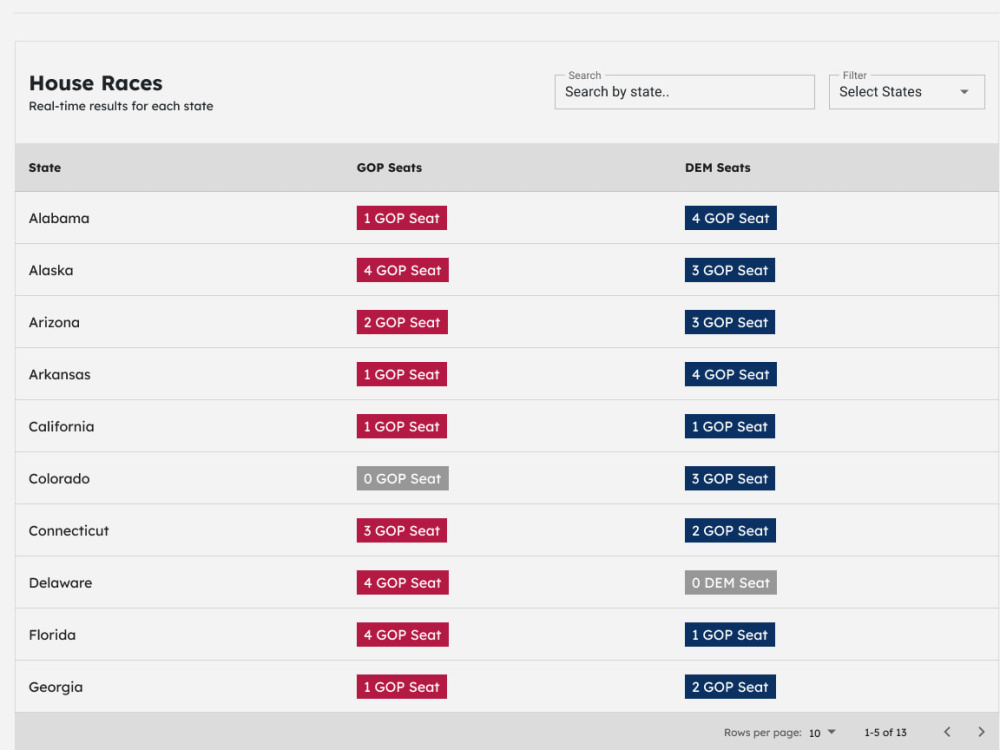Click the House Races heading
1000x750 pixels.
[96, 83]
